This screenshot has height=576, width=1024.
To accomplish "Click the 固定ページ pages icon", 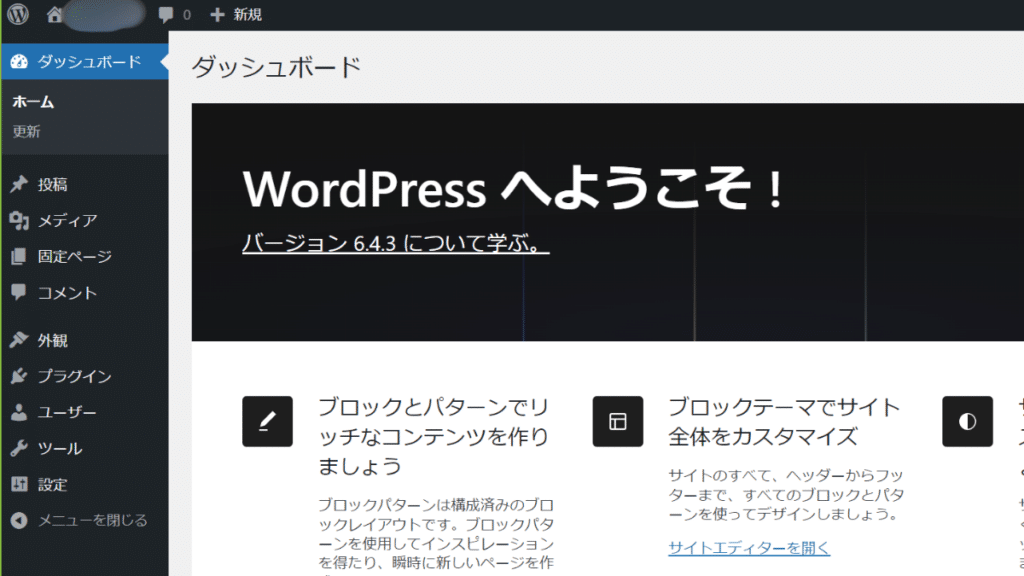I will coord(20,256).
